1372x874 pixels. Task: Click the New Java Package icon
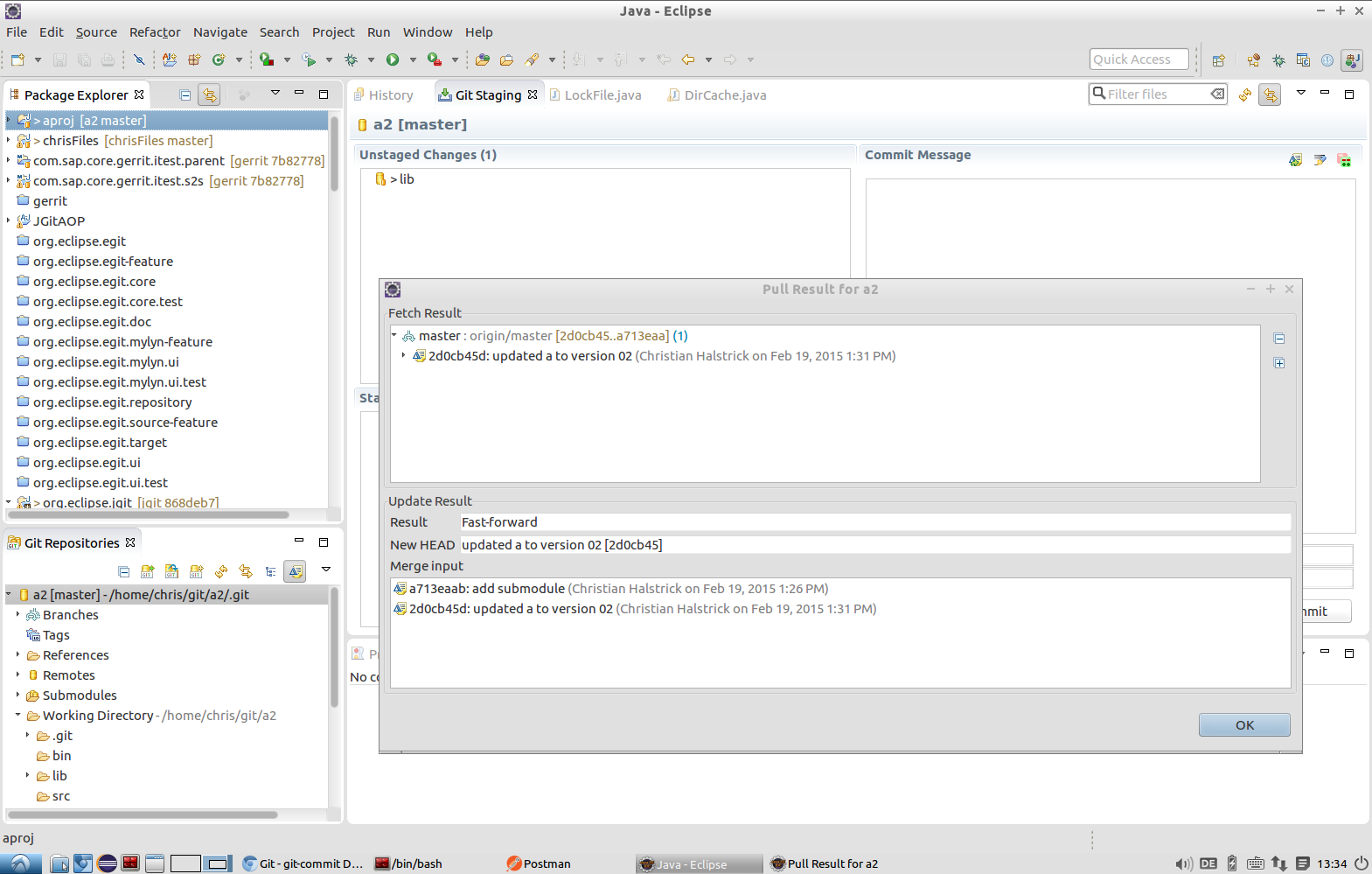pos(194,59)
